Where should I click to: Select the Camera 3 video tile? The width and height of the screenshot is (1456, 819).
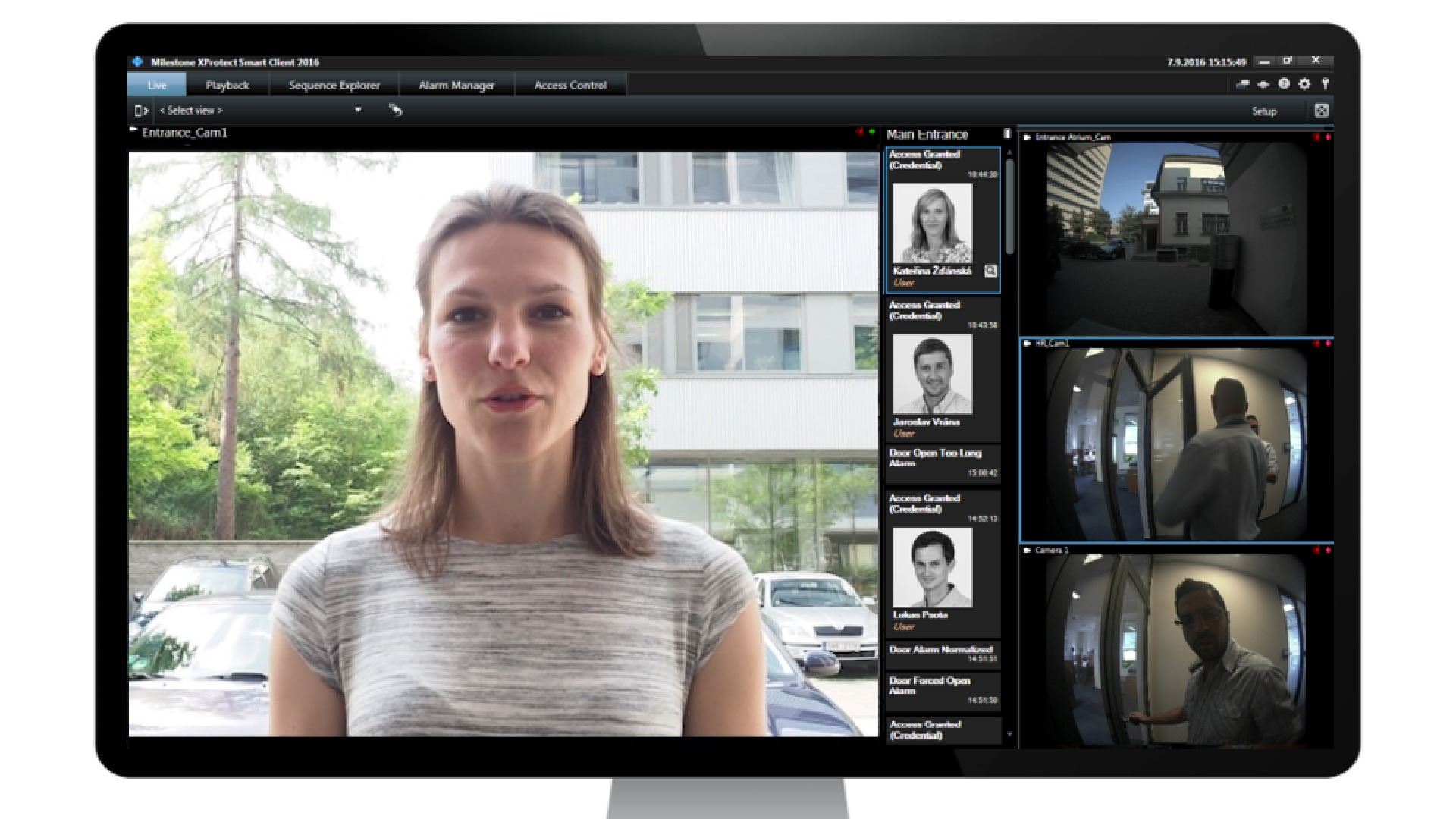click(x=1176, y=647)
